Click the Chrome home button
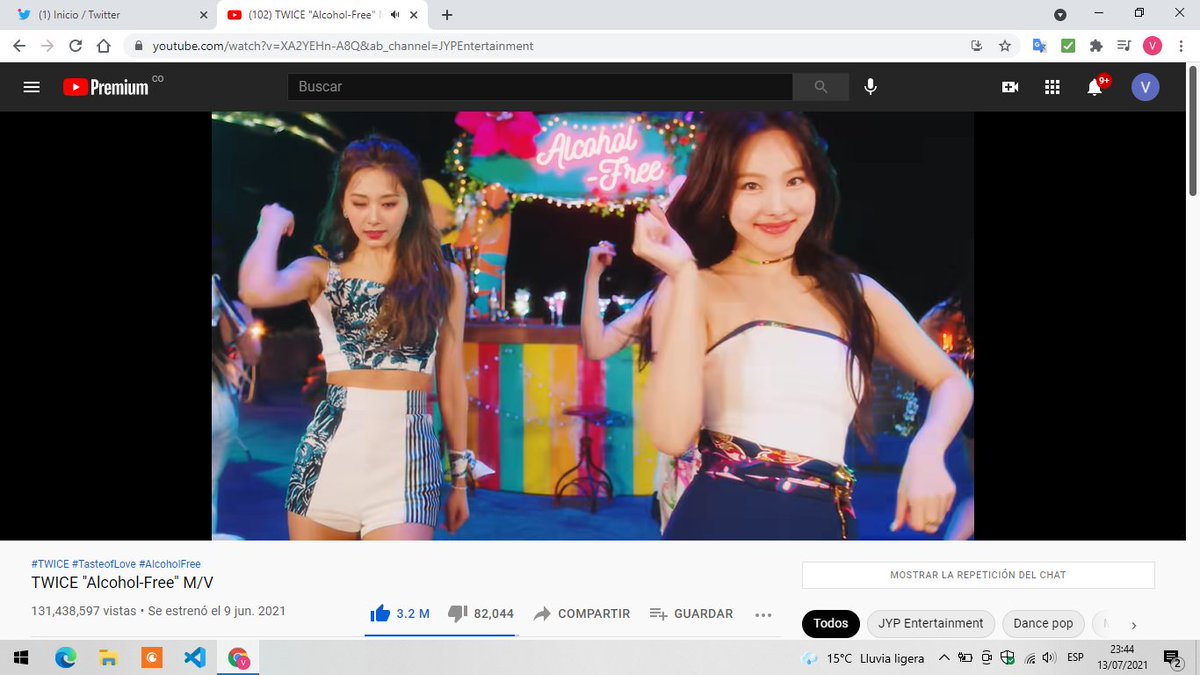Viewport: 1200px width, 675px height. 103,46
